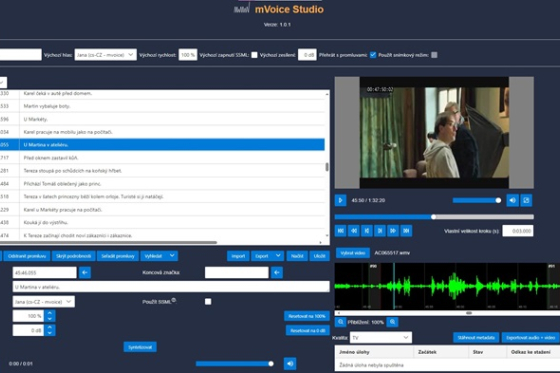This screenshot has height=373, width=560.
Task: Focus the utterance text field in details
Action: point(171,287)
